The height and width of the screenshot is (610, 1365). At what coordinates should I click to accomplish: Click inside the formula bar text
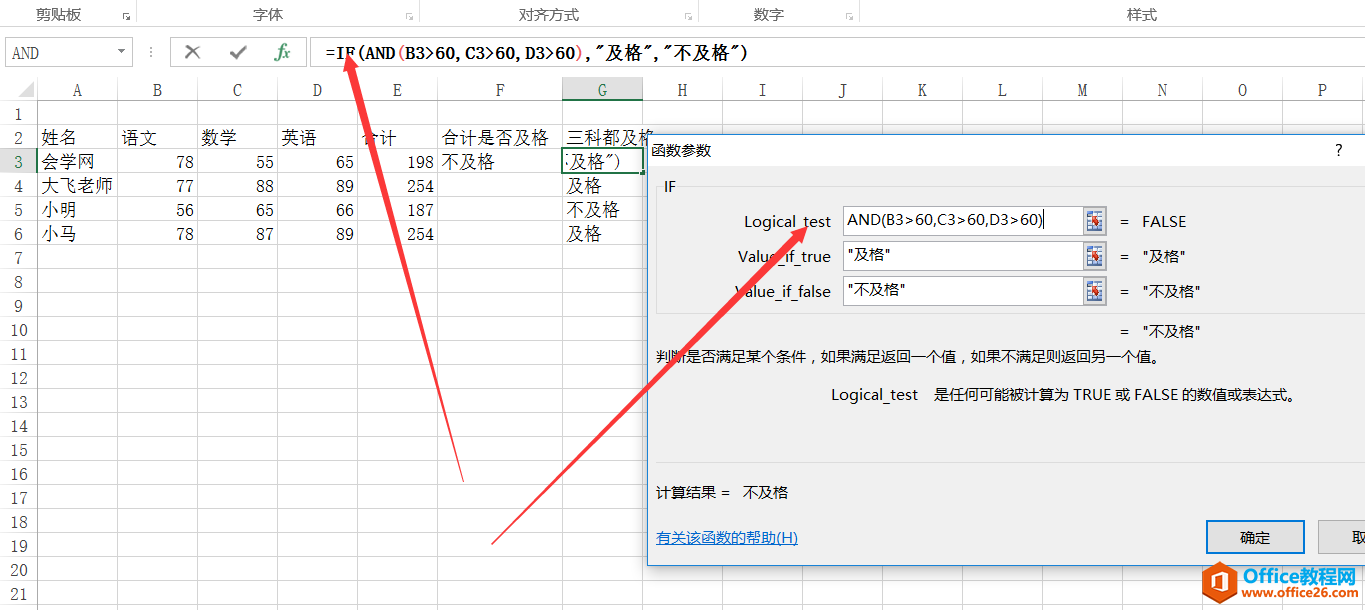[x=836, y=52]
